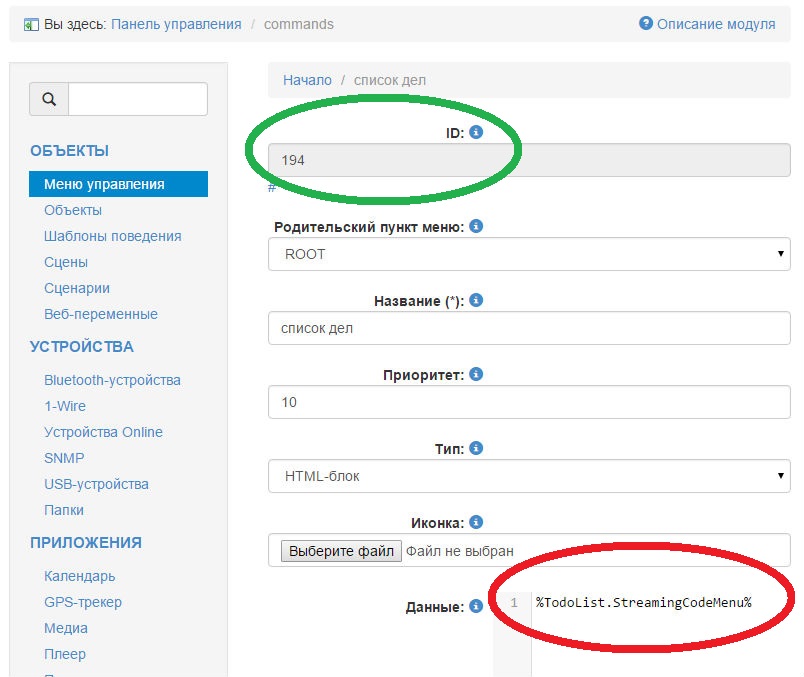Click 'commands' breadcrumb text
The width and height of the screenshot is (804, 677).
298,24
